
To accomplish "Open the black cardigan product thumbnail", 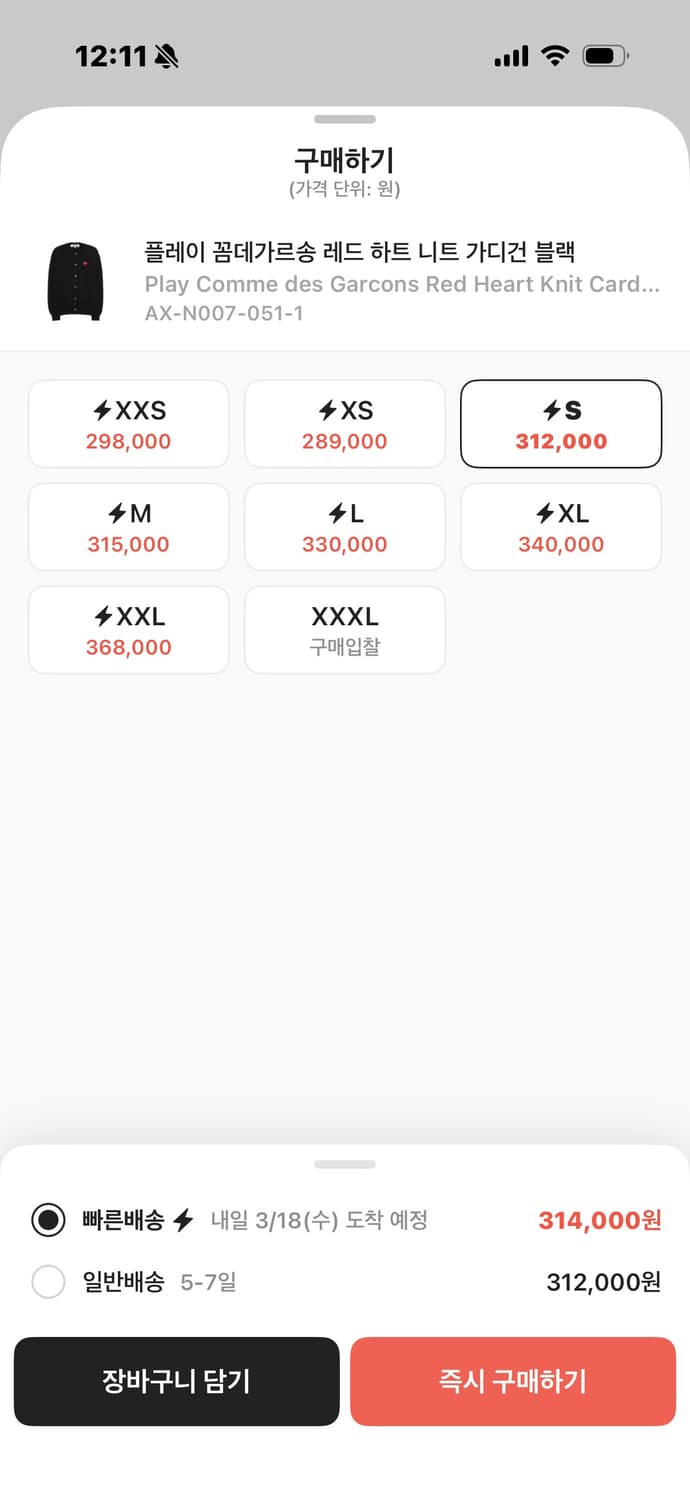I will pos(73,284).
